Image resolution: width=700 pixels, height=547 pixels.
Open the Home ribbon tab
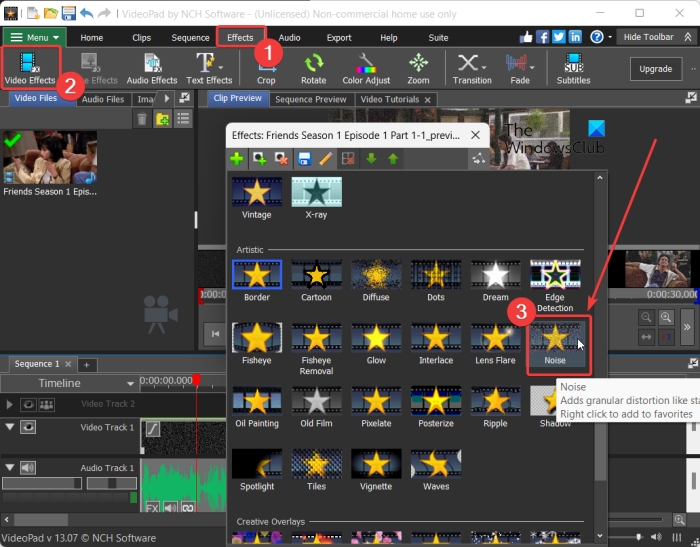pyautogui.click(x=92, y=38)
